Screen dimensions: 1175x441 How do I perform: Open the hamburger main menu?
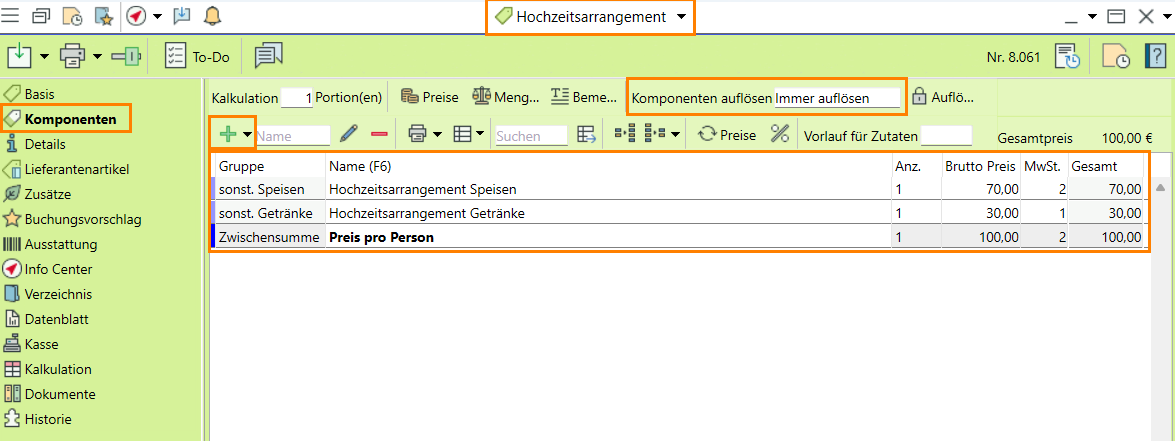(10, 16)
